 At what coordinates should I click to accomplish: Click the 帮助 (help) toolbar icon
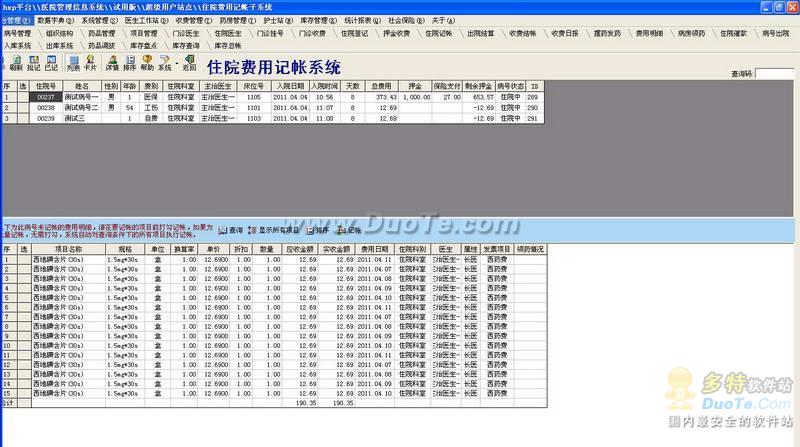148,67
